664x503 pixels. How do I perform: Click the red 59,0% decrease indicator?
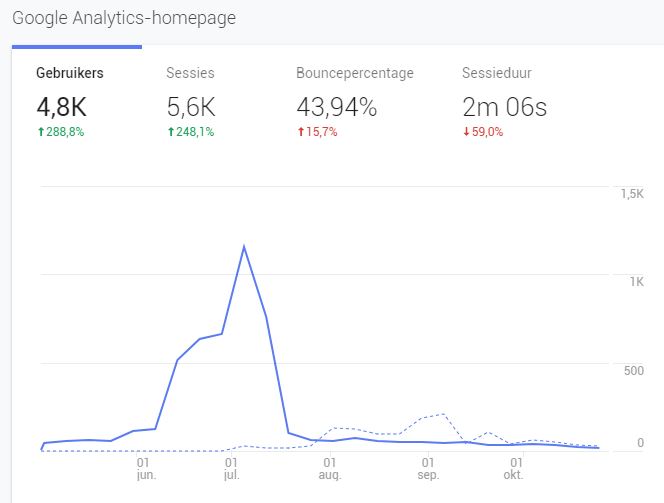pos(483,132)
